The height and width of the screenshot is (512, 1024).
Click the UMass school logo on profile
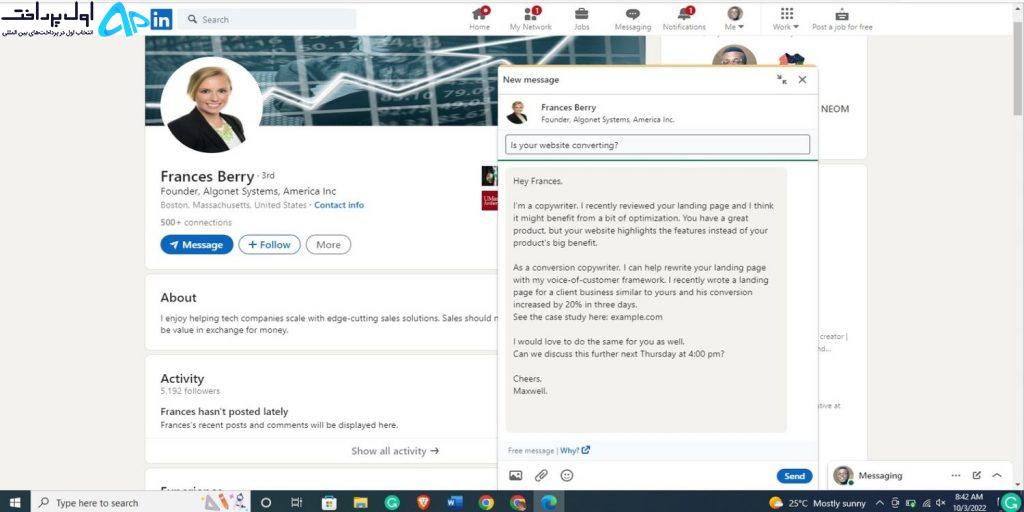pyautogui.click(x=489, y=200)
